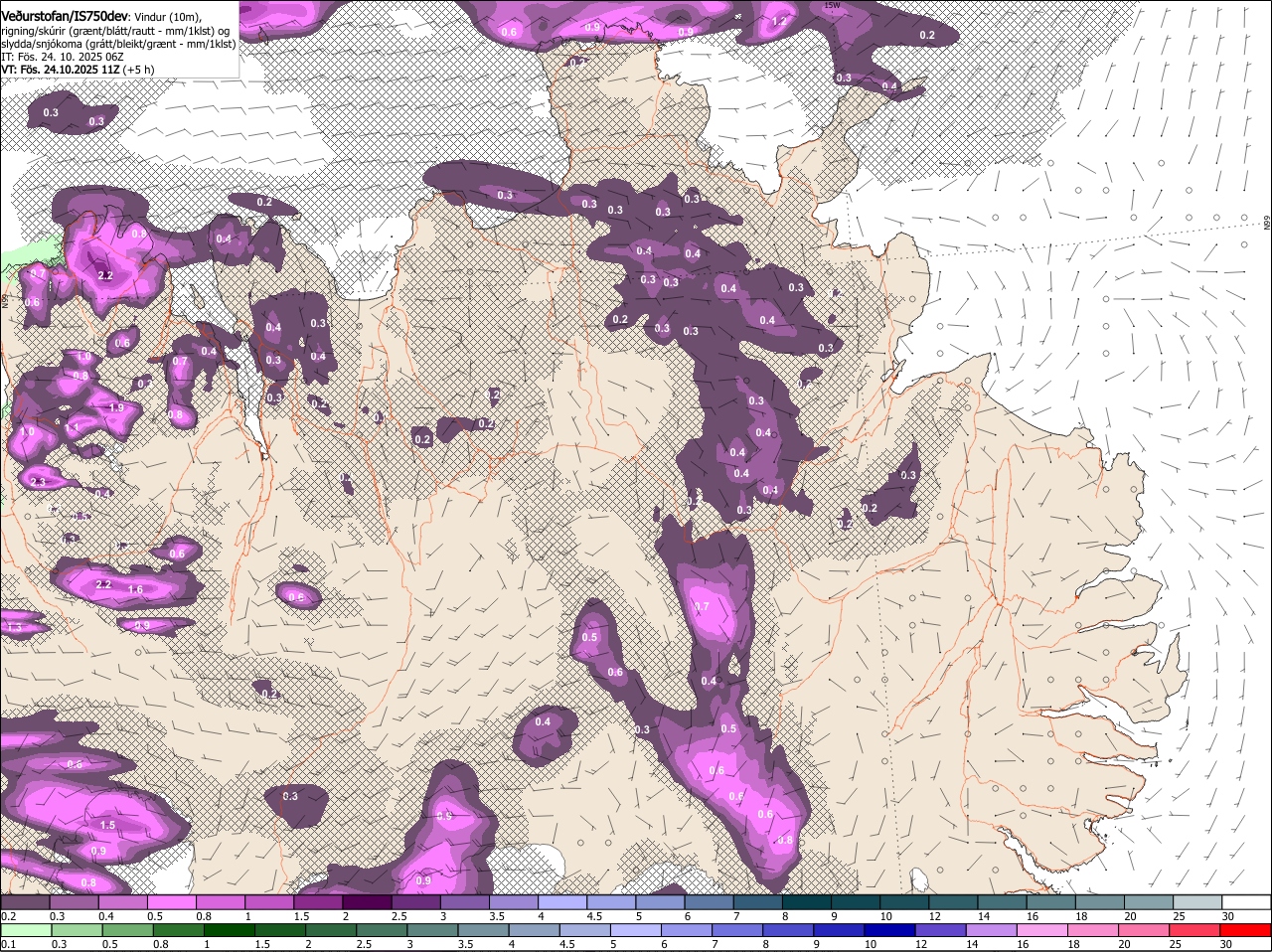Image resolution: width=1272 pixels, height=952 pixels.
Task: Click the 15W longitude label
Action: point(833,5)
